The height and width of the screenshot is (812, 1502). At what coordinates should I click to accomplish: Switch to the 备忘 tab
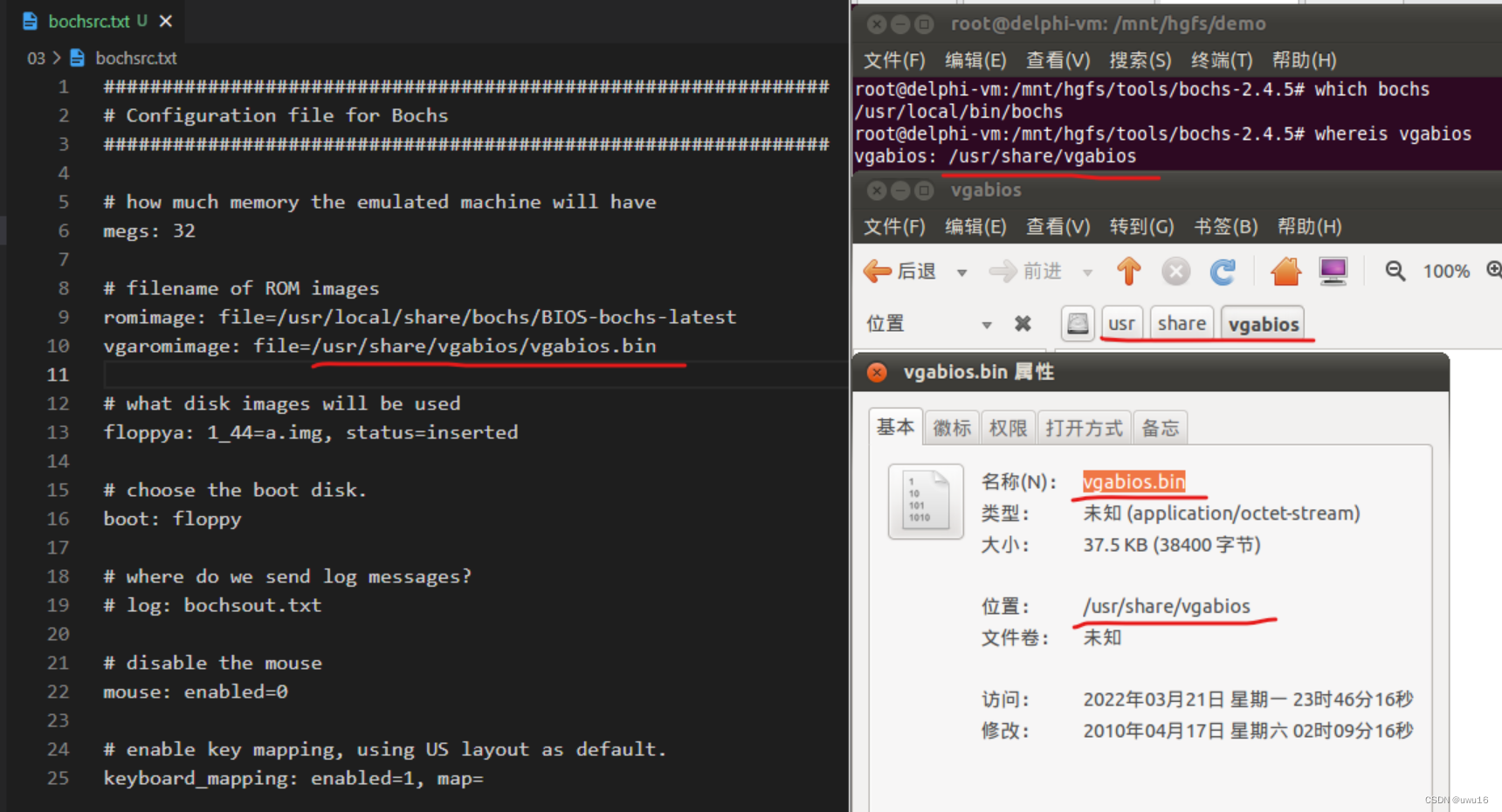point(1161,428)
